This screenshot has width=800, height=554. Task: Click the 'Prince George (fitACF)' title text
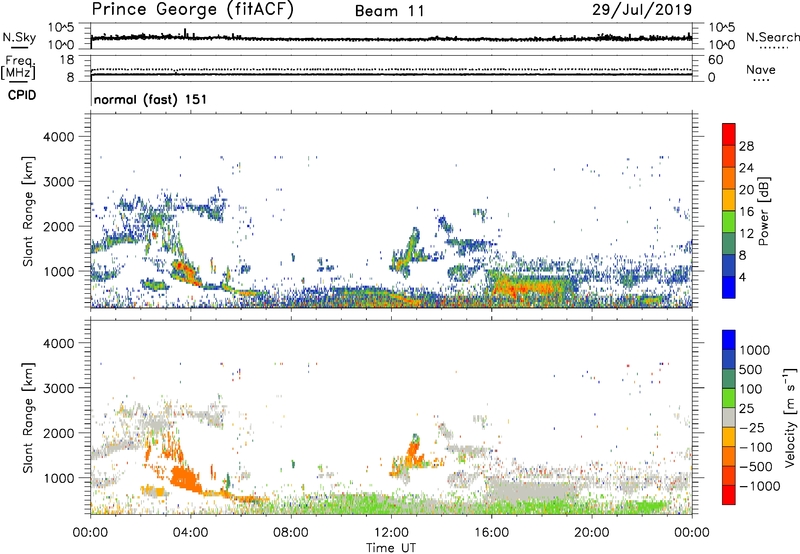click(193, 10)
